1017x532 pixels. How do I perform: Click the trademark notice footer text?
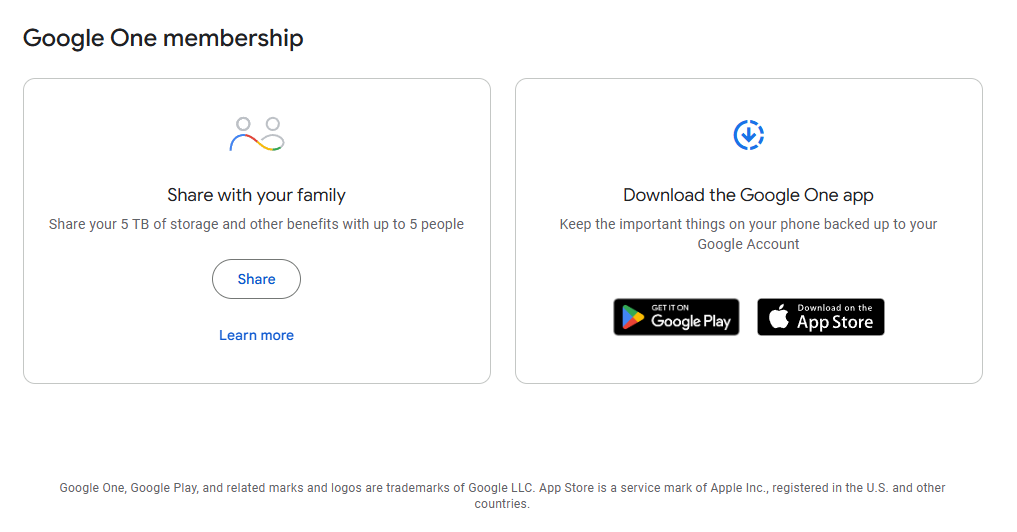502,496
